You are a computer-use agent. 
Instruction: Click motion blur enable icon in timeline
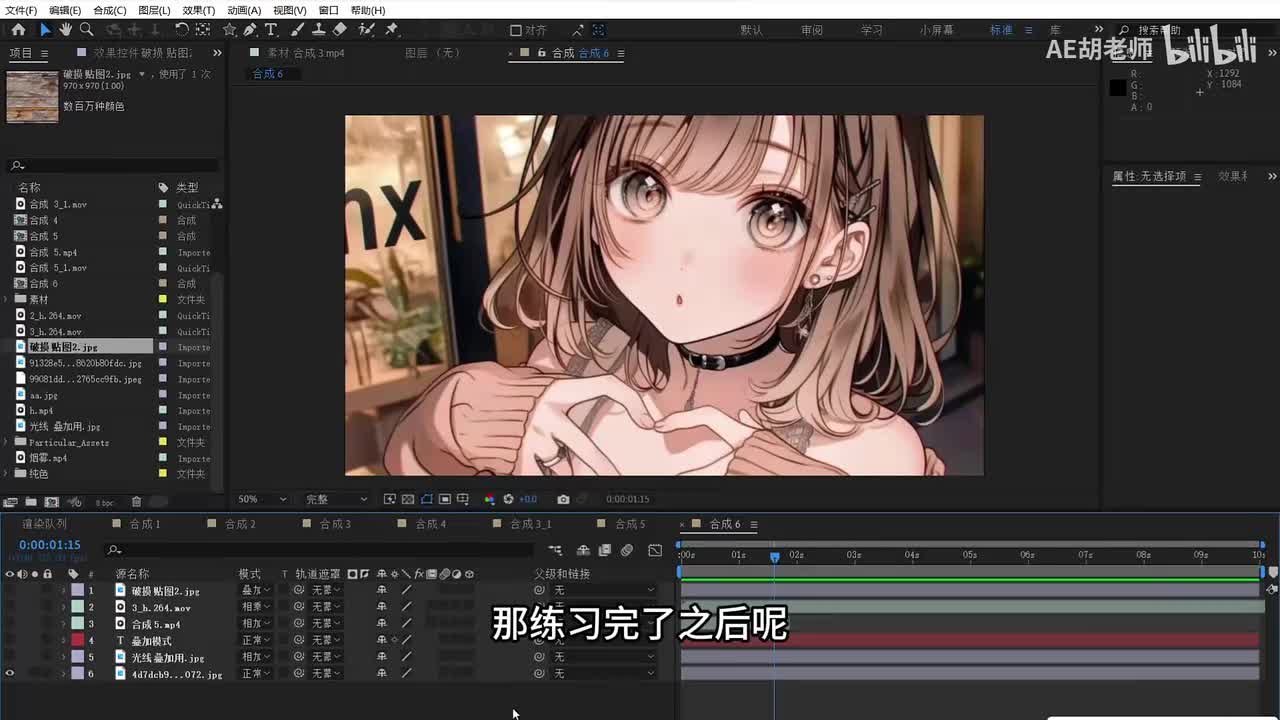coord(627,550)
